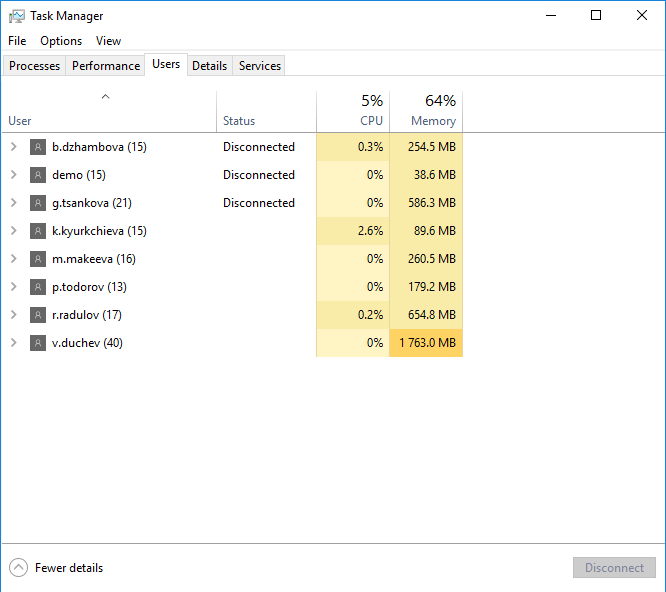Switch to the Processes tab
The height and width of the screenshot is (592, 666).
[x=34, y=66]
